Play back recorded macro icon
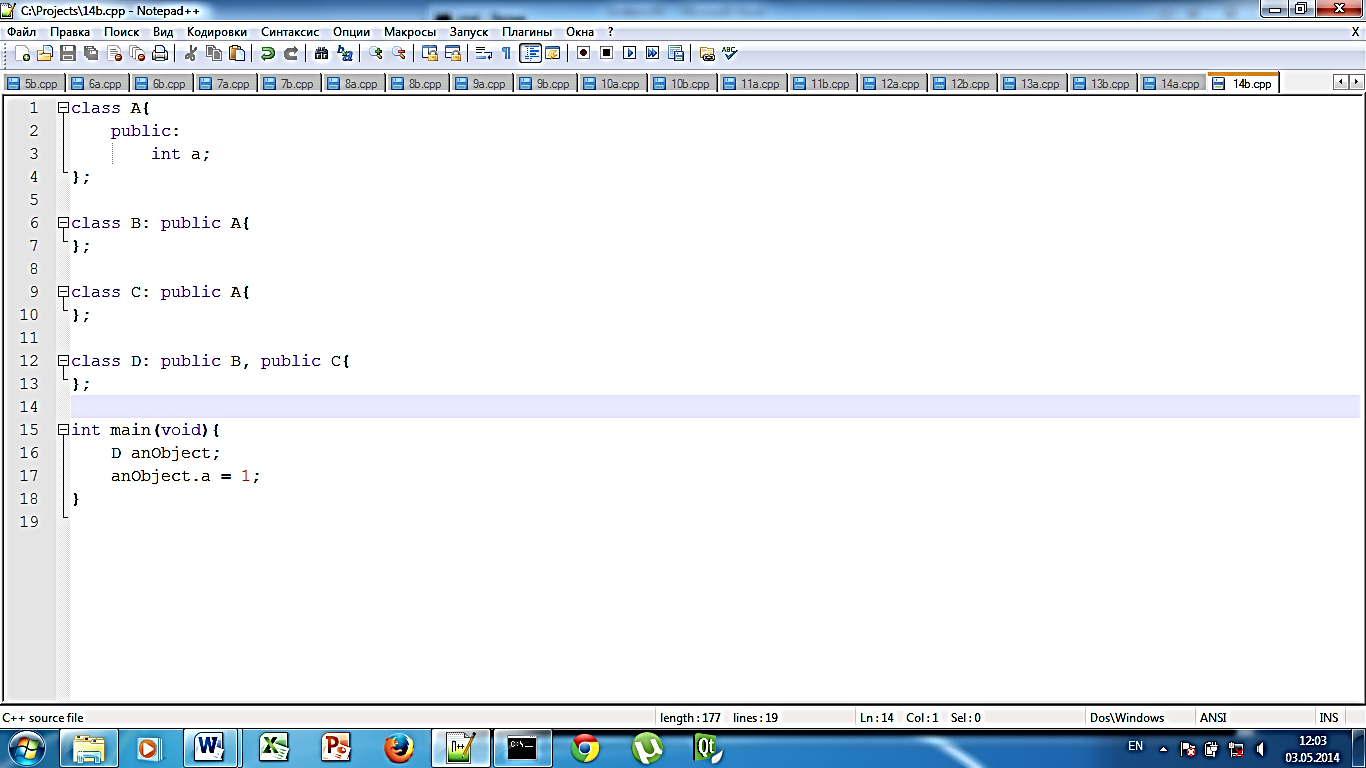1366x768 pixels. (629, 53)
